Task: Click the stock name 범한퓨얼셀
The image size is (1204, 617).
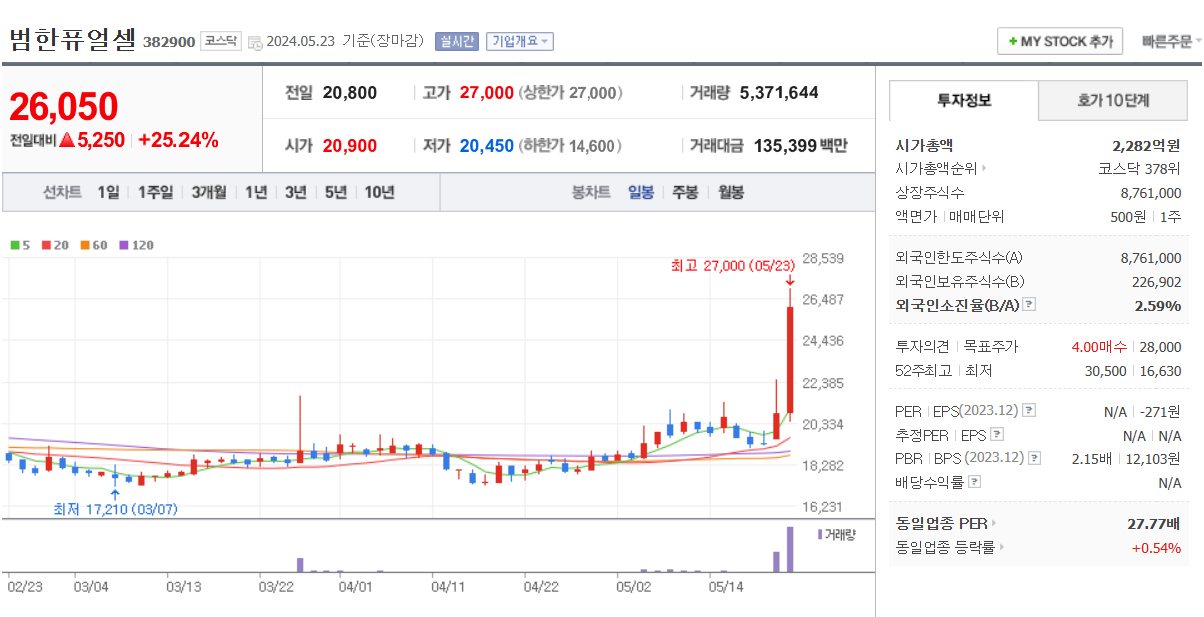Action: 72,39
